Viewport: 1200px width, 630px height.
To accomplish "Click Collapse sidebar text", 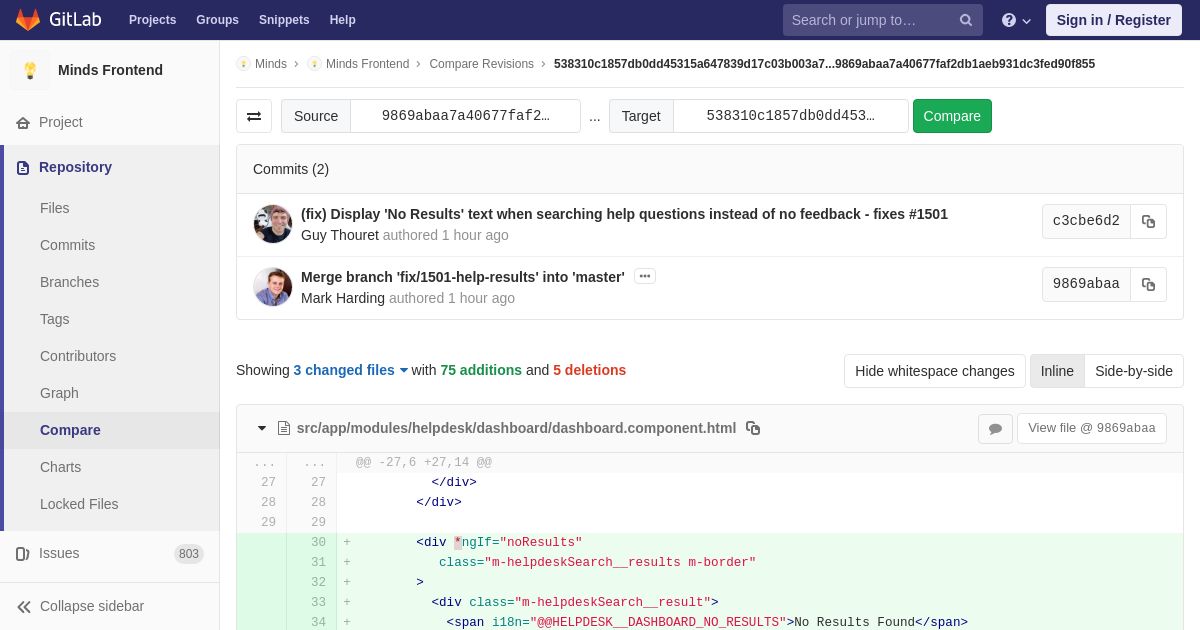I will tap(92, 606).
